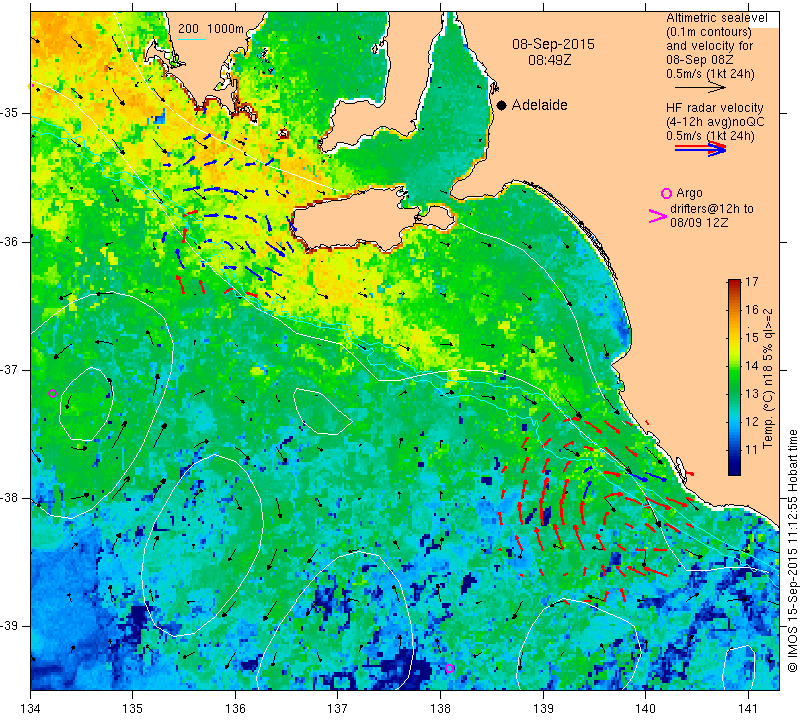Click the 'drifters@12h to' legend text

tap(712, 209)
